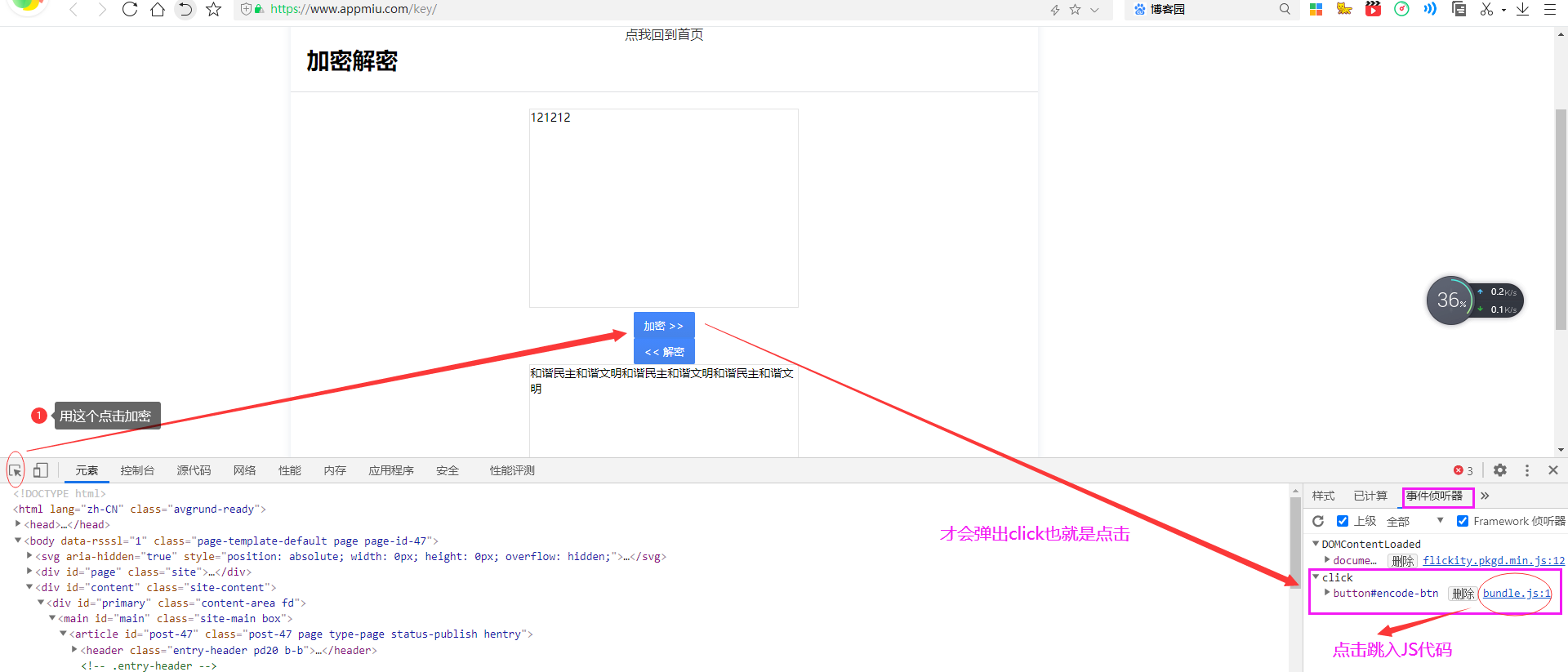Click the scissors screenshot tool
1568x672 pixels.
tap(1486, 10)
